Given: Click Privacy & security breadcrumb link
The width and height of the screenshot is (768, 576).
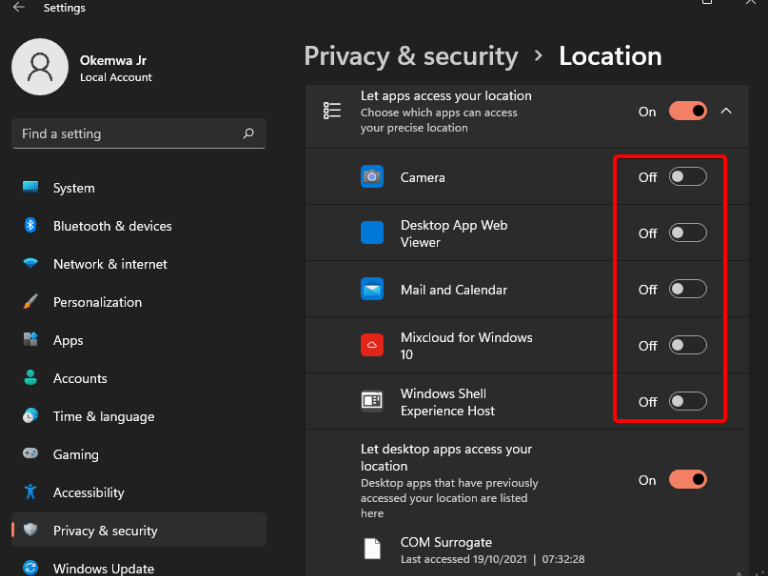Looking at the screenshot, I should coord(410,56).
